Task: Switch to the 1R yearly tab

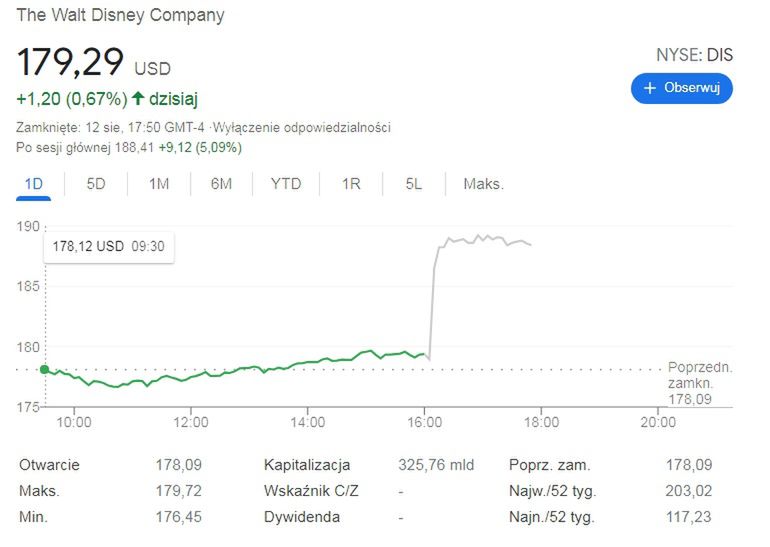Action: click(350, 184)
